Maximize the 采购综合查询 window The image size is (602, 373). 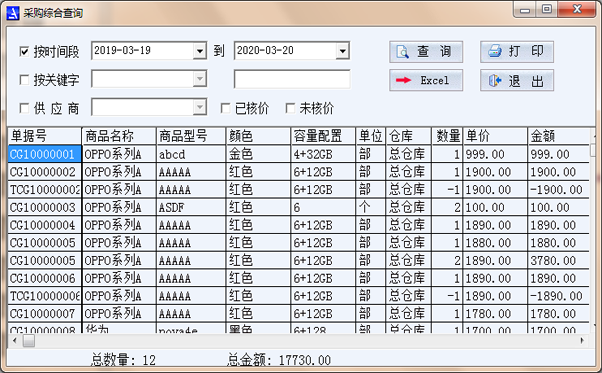point(547,9)
